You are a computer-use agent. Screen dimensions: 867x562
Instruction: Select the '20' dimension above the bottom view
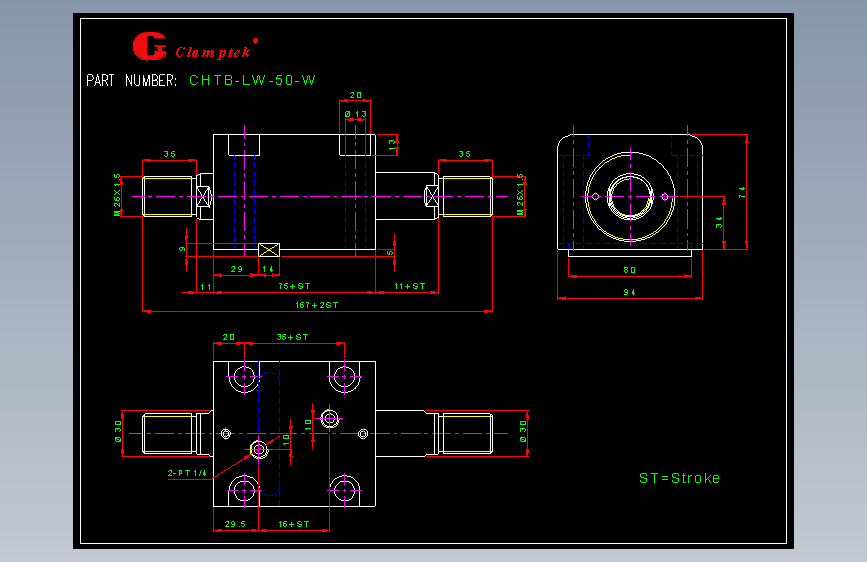pyautogui.click(x=228, y=337)
